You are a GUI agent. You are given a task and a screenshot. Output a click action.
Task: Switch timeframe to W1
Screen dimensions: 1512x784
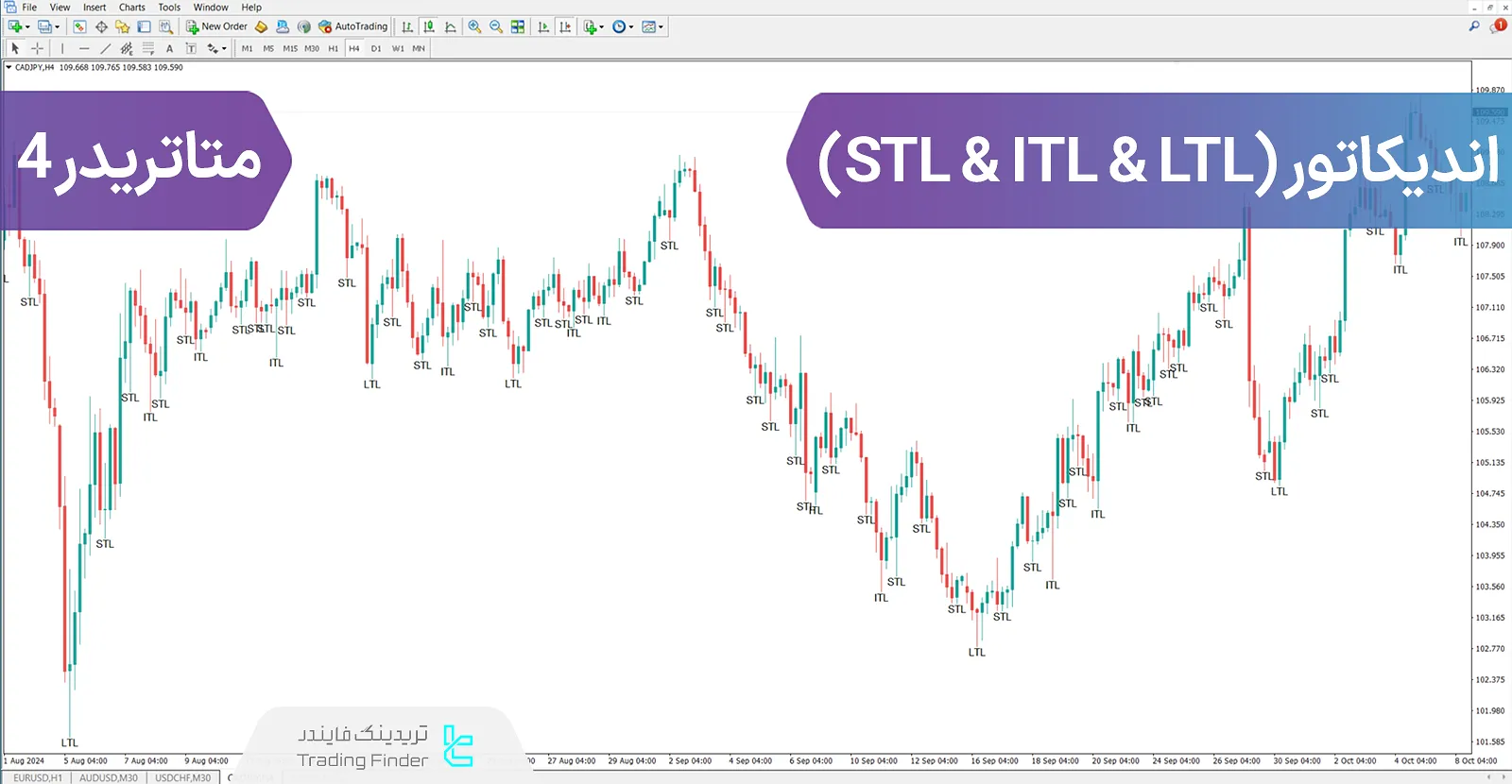[398, 48]
